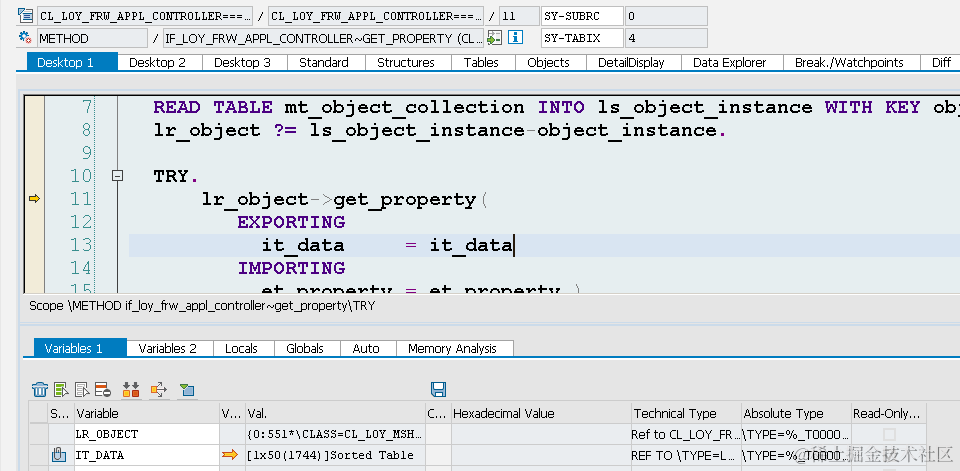
Task: Click the Hexadecimal Value column header
Action: [541, 413]
